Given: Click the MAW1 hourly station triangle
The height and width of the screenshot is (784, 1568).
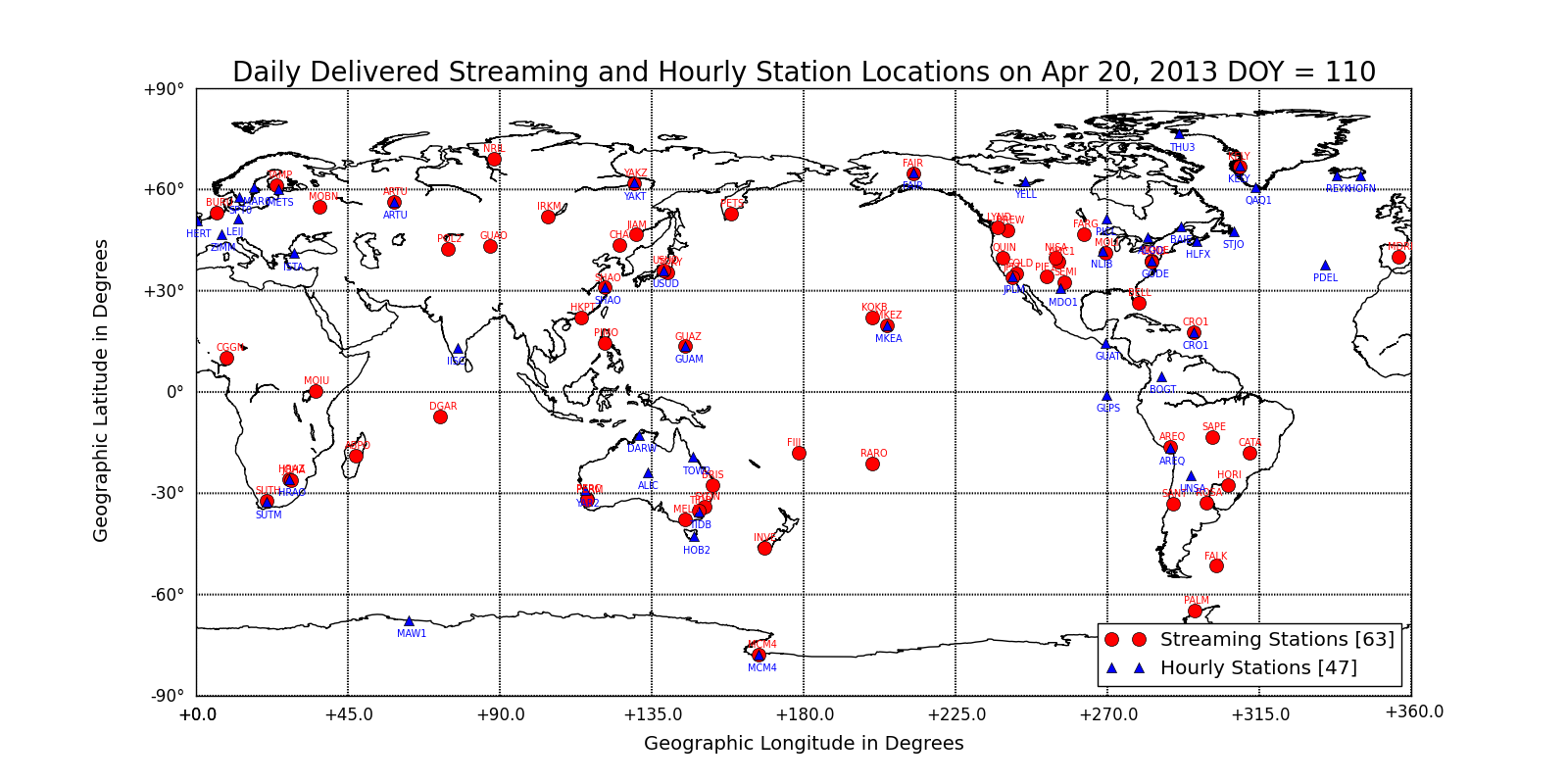Looking at the screenshot, I should point(409,621).
